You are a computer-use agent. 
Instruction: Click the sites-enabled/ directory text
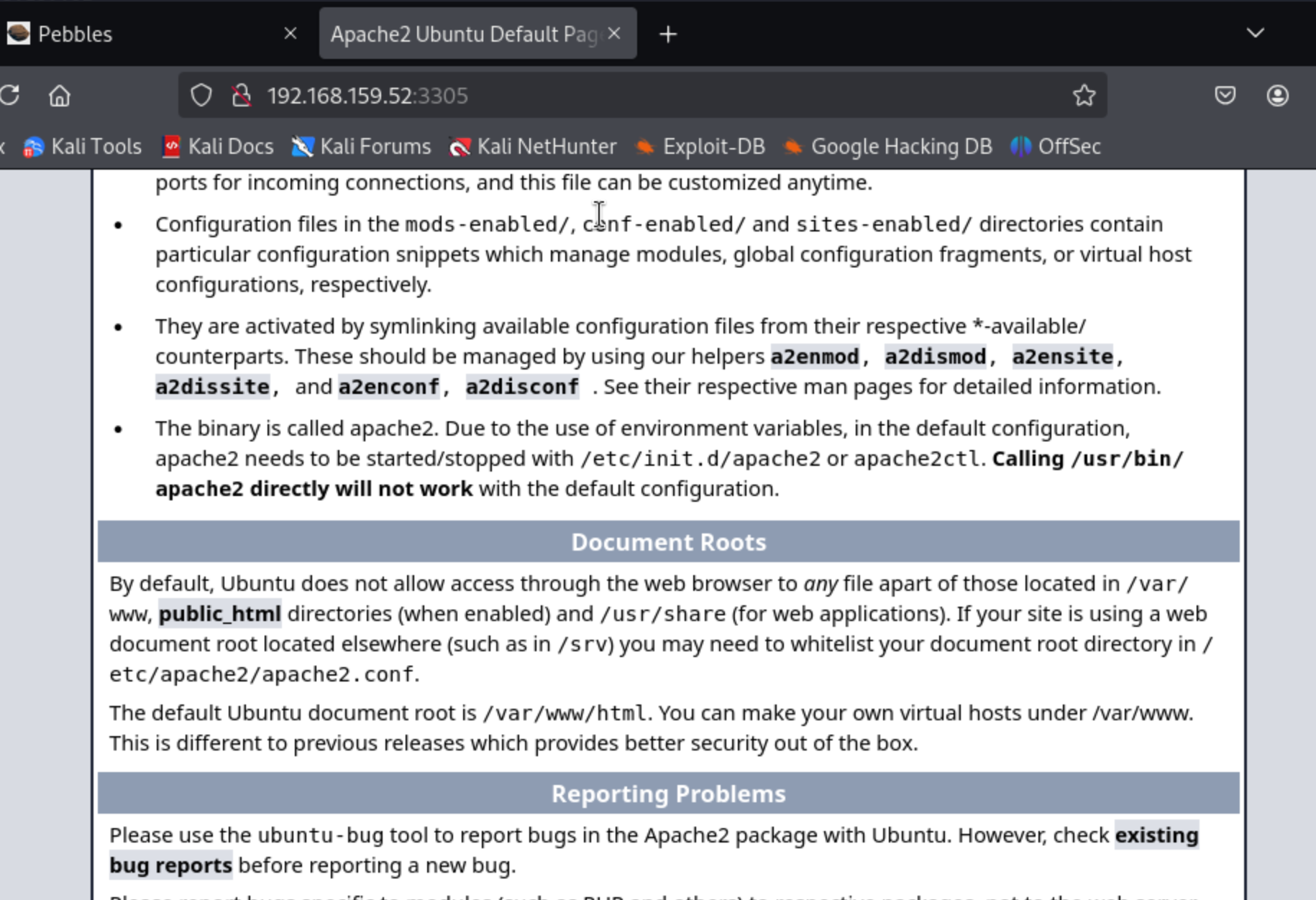[884, 224]
